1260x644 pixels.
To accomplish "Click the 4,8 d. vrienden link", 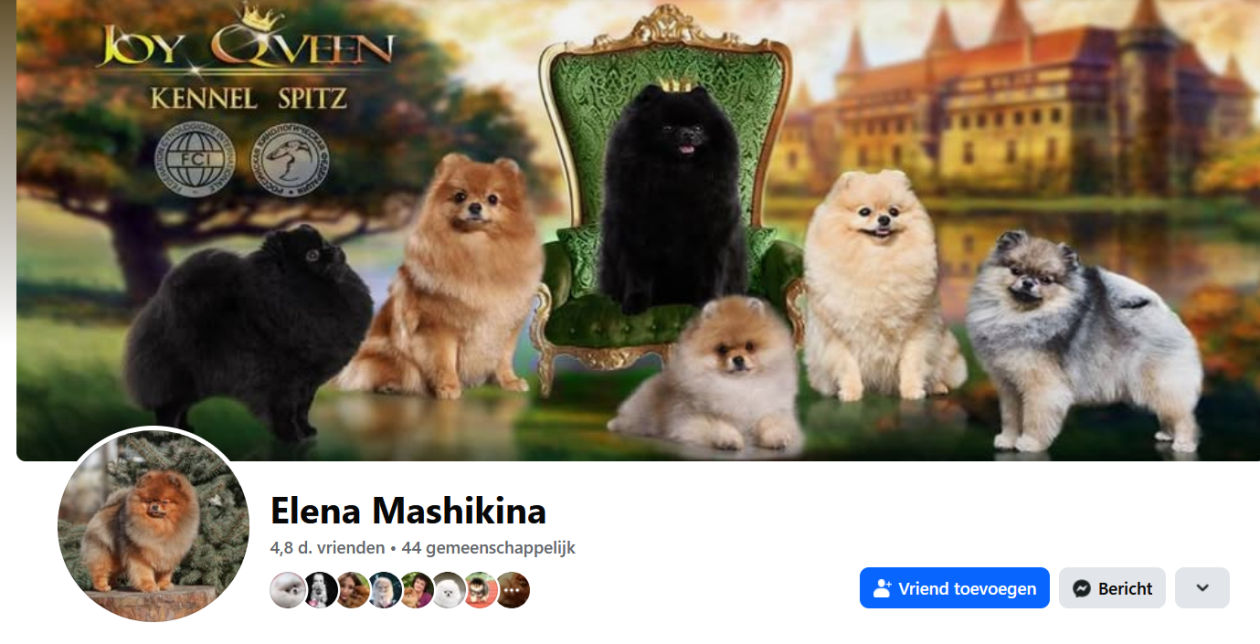I will (x=327, y=548).
